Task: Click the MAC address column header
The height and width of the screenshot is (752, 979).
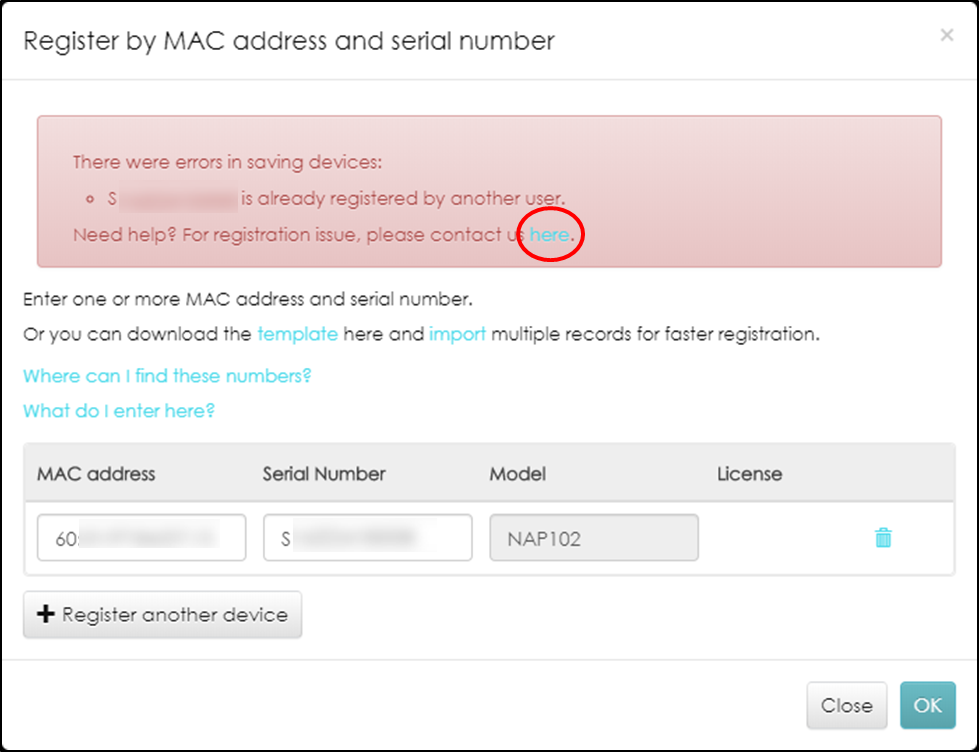Action: tap(96, 473)
